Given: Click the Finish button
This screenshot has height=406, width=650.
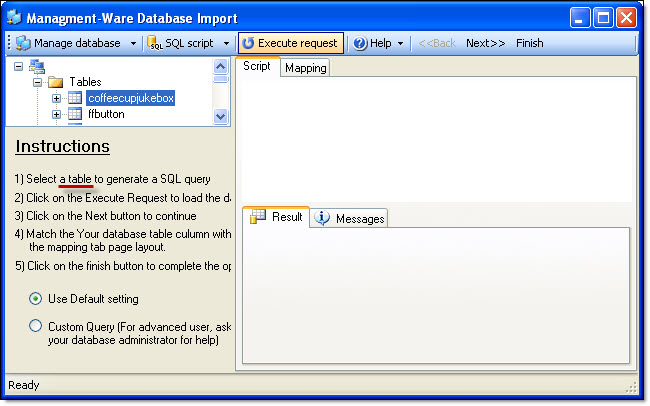Looking at the screenshot, I should click(x=529, y=43).
